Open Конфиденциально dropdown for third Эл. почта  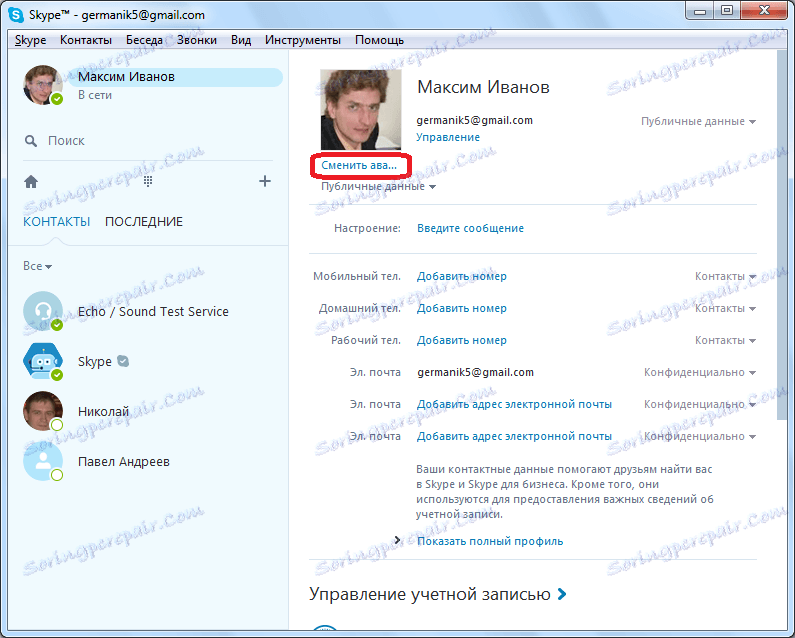tap(700, 436)
